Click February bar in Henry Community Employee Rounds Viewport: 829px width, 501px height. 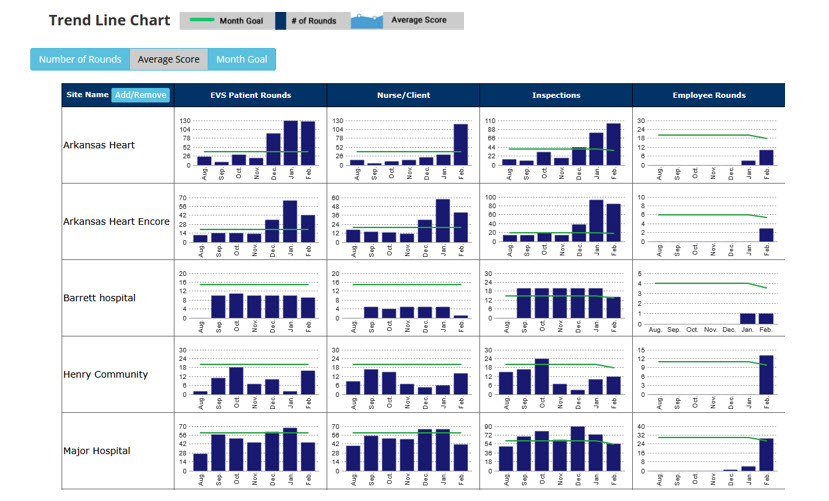pyautogui.click(x=766, y=374)
